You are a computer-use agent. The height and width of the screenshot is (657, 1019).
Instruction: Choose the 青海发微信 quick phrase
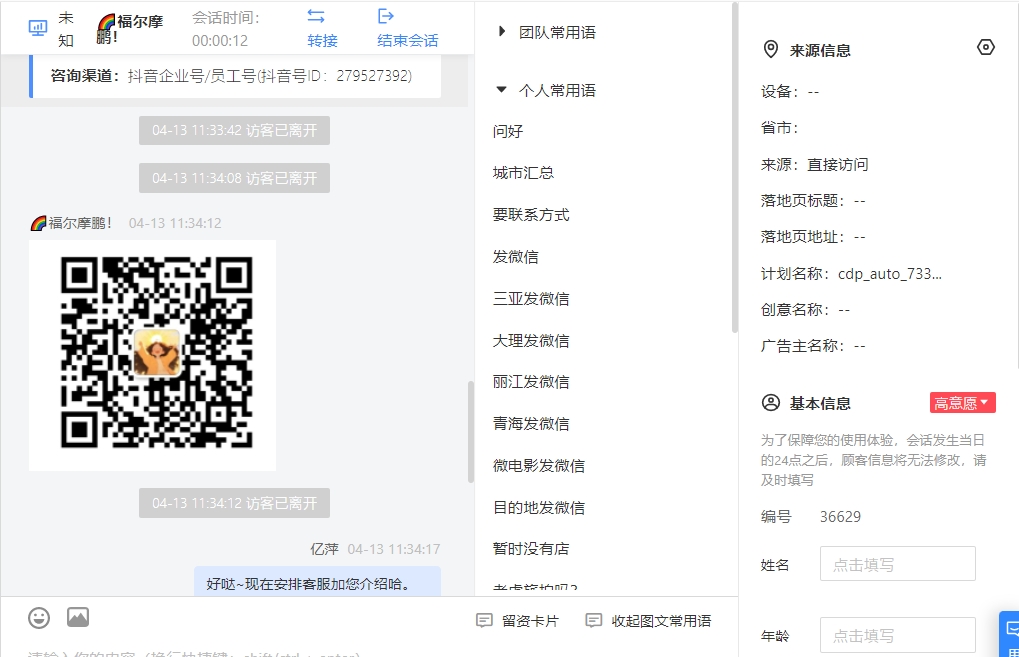531,424
